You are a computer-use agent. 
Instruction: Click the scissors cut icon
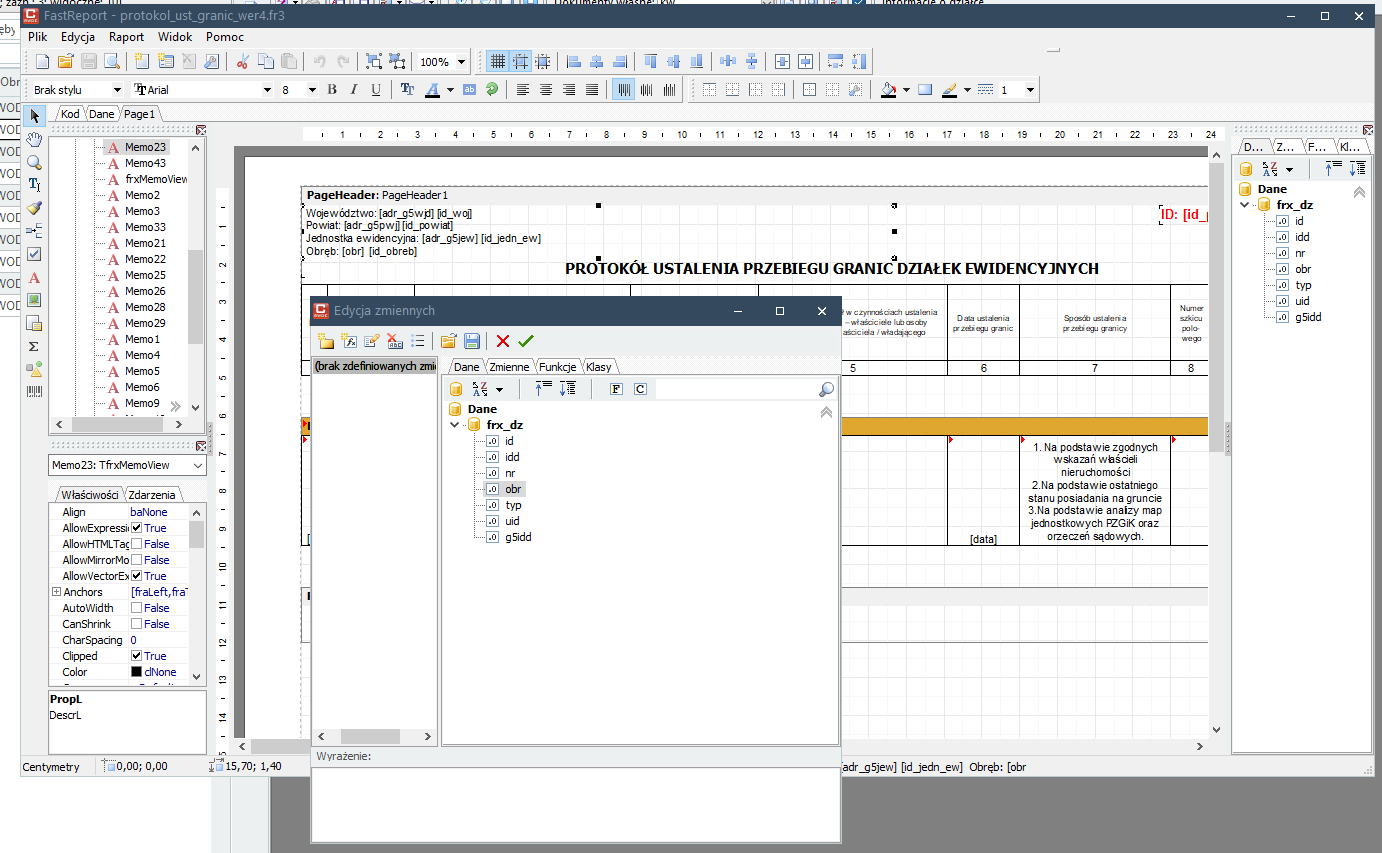(x=242, y=62)
